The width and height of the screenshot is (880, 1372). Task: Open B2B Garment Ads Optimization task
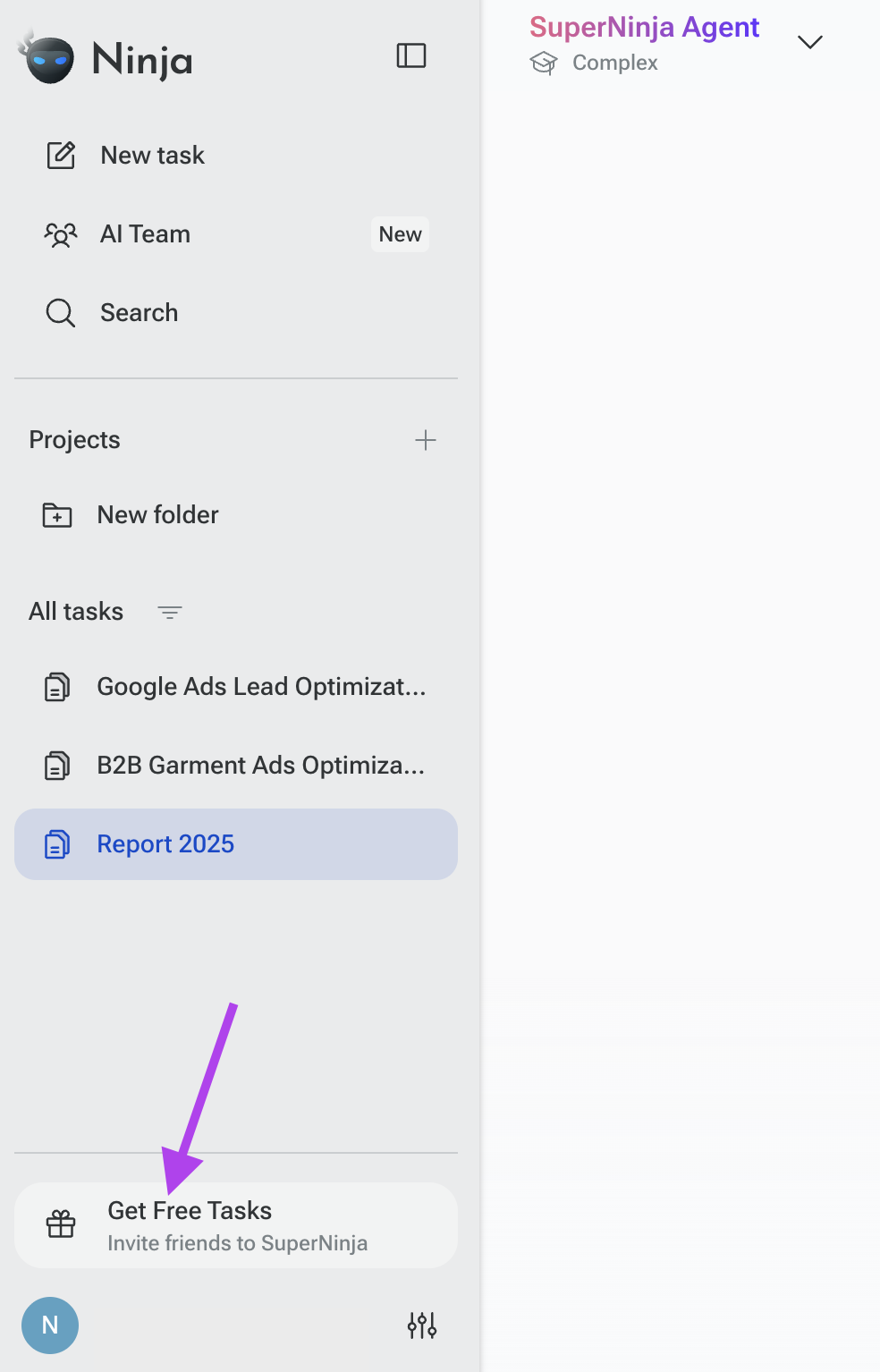coord(236,766)
